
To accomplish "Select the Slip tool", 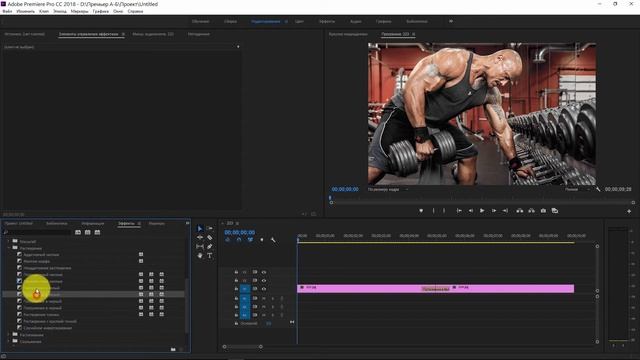I will click(x=200, y=247).
